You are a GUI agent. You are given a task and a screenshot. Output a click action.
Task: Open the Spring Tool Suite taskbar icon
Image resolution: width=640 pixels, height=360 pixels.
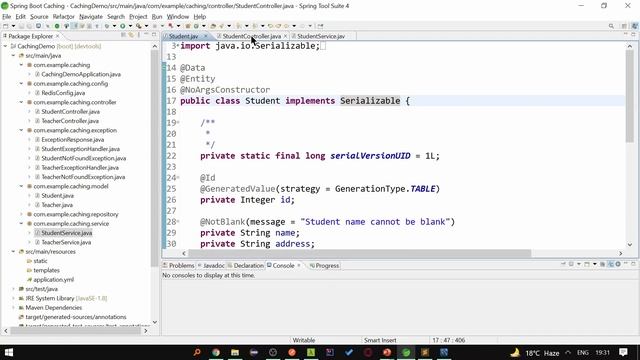406,352
